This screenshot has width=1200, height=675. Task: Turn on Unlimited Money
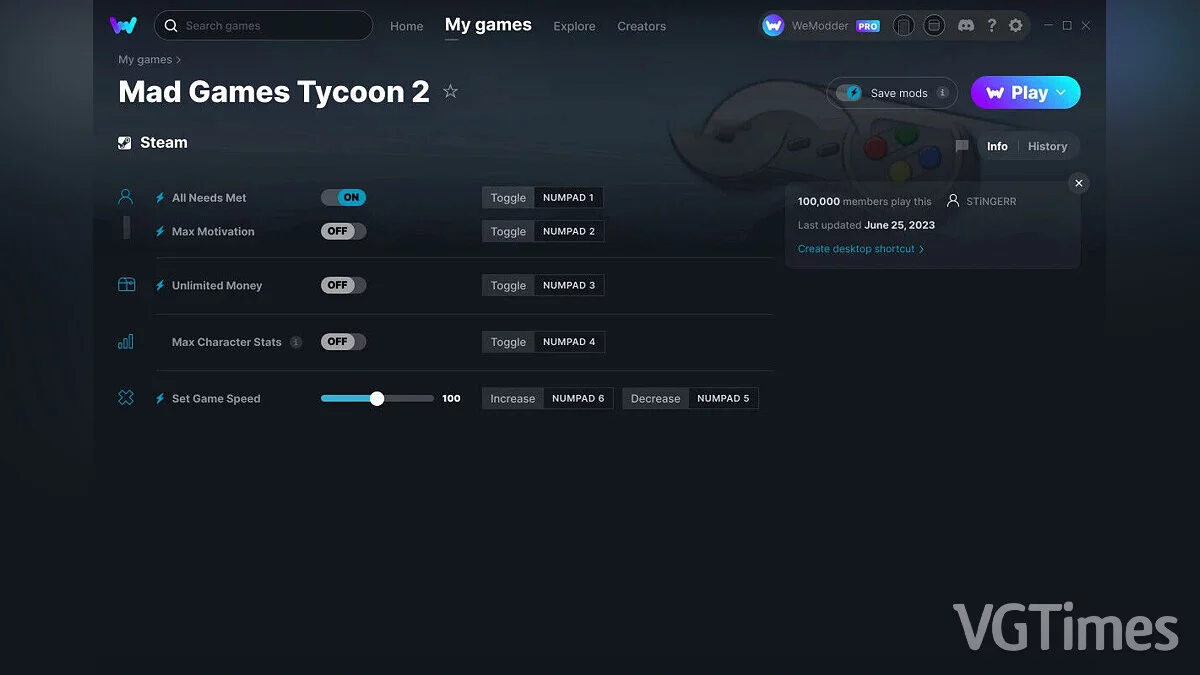tap(343, 285)
